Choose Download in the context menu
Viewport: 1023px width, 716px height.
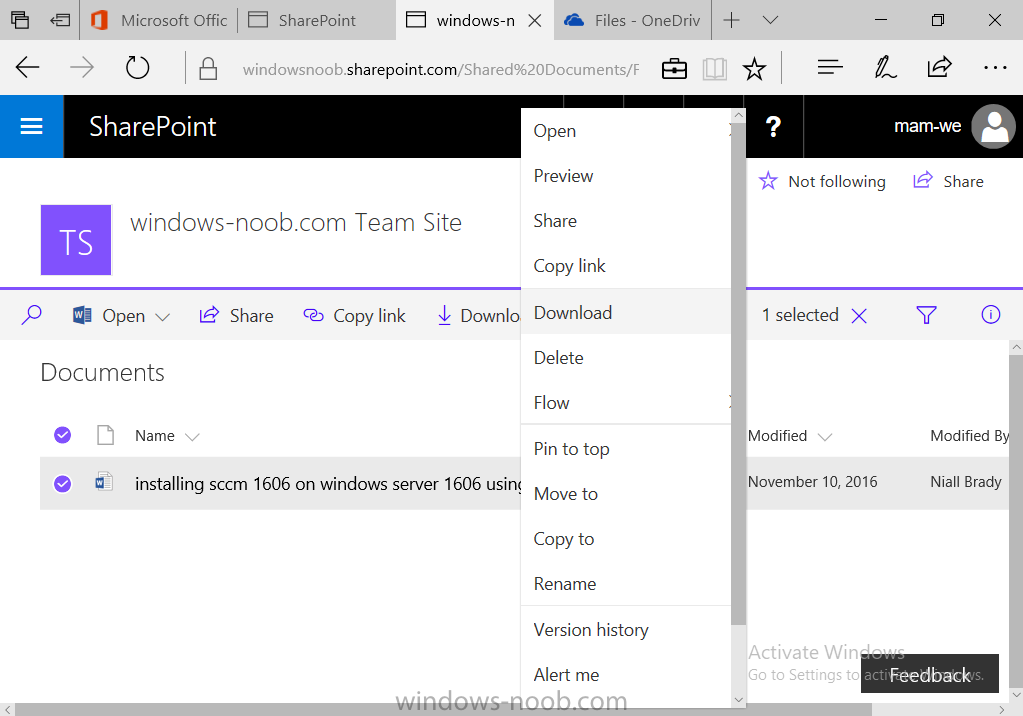[626, 313]
